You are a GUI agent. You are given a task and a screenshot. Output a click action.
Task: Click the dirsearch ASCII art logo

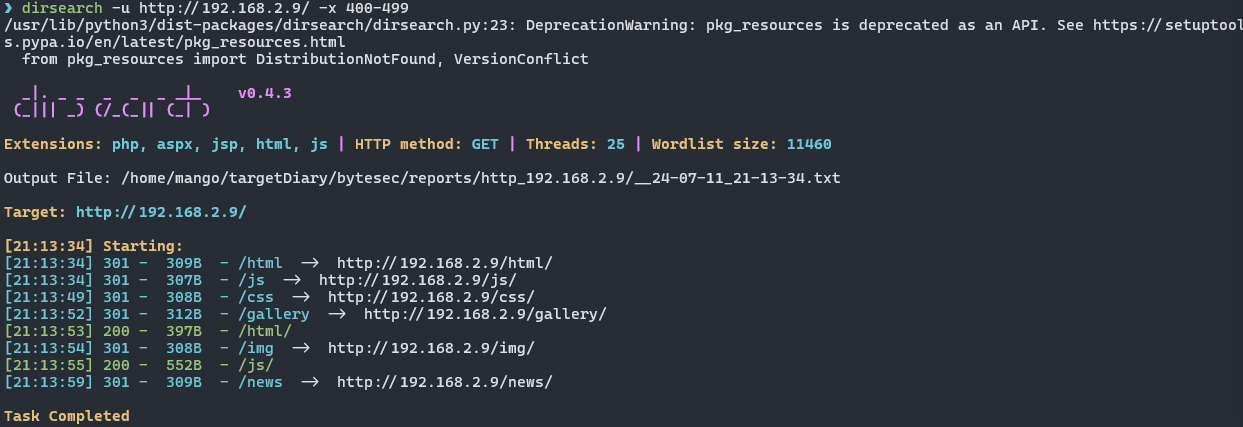111,104
